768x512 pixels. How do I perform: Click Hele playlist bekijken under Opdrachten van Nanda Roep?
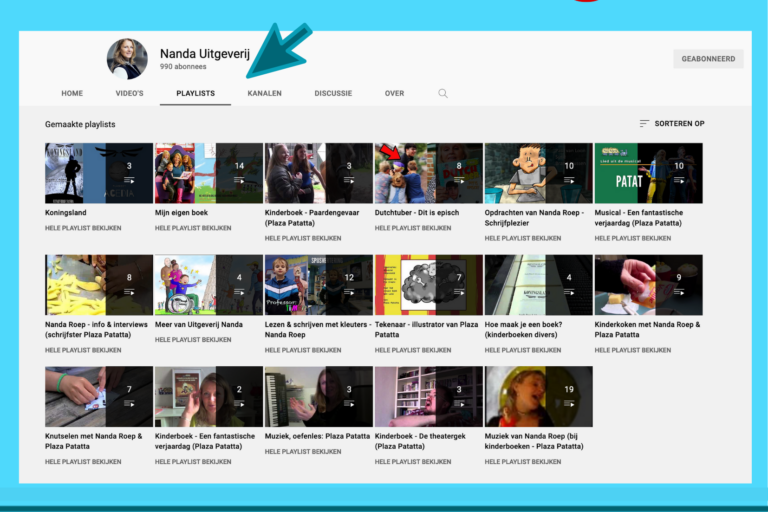[x=523, y=238]
